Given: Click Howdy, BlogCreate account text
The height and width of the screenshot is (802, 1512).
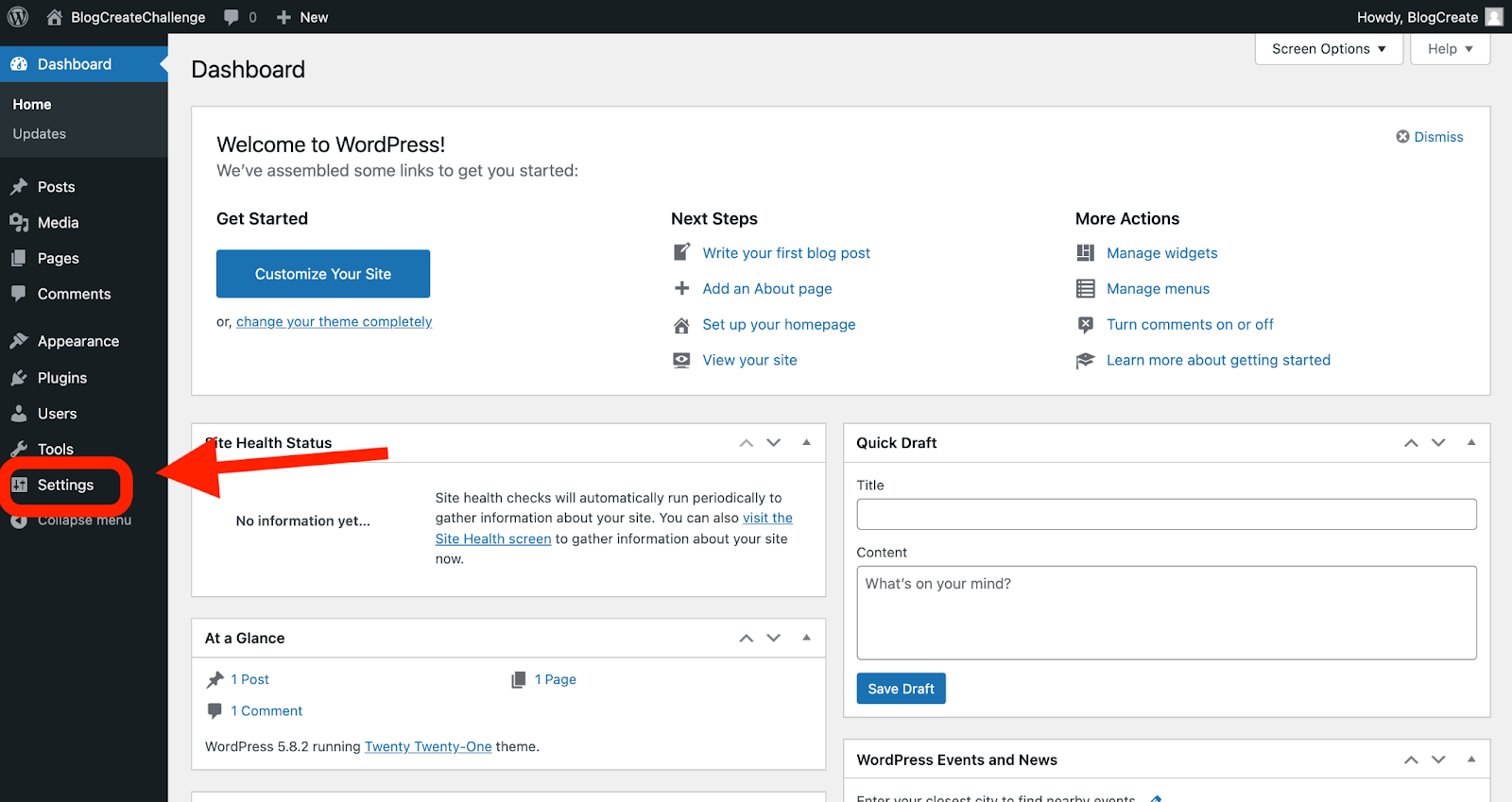Looking at the screenshot, I should click(1417, 17).
